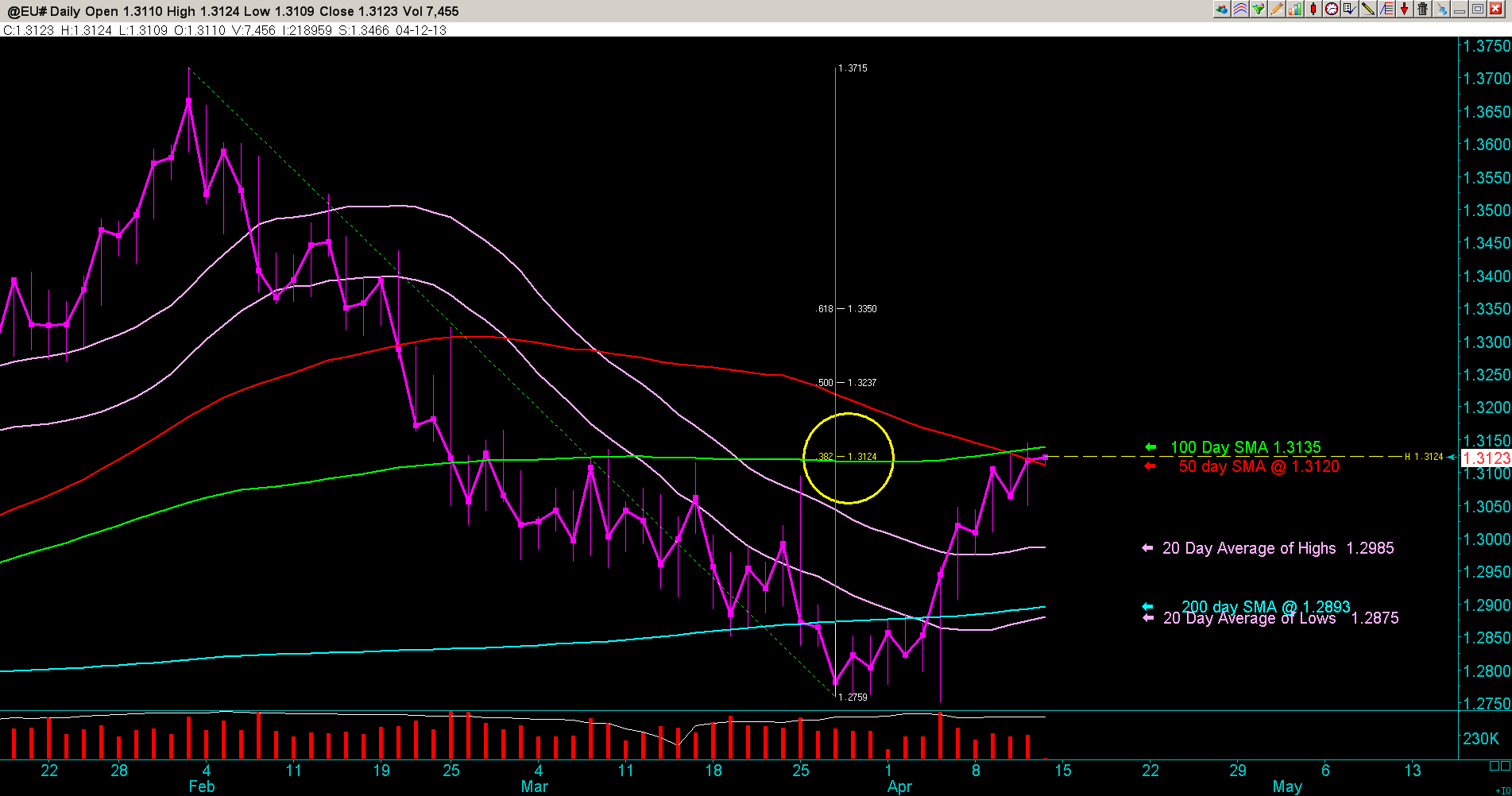Click the checklist settings icon
Image resolution: width=1512 pixels, height=796 pixels.
pos(1349,10)
